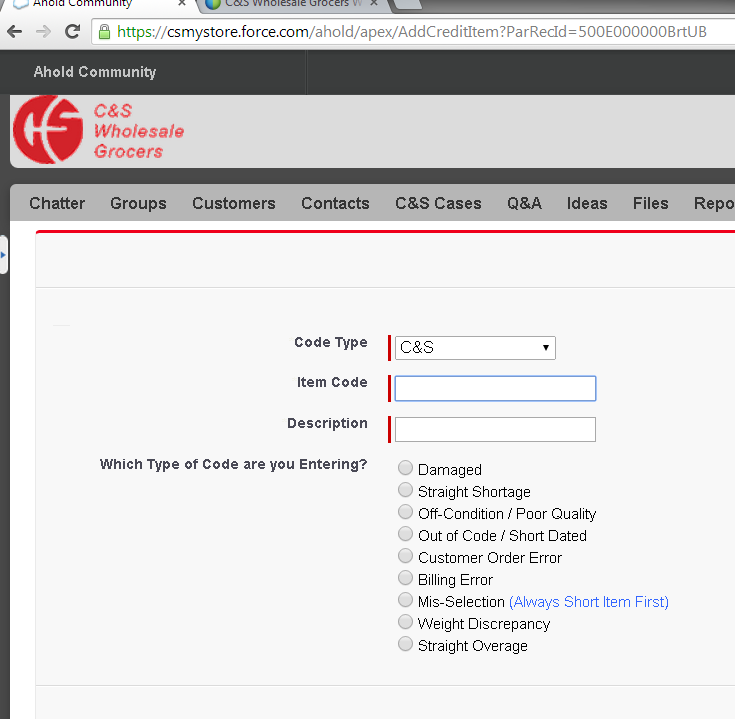735x719 pixels.
Task: Choose the Straight Overage option
Action: coord(405,644)
